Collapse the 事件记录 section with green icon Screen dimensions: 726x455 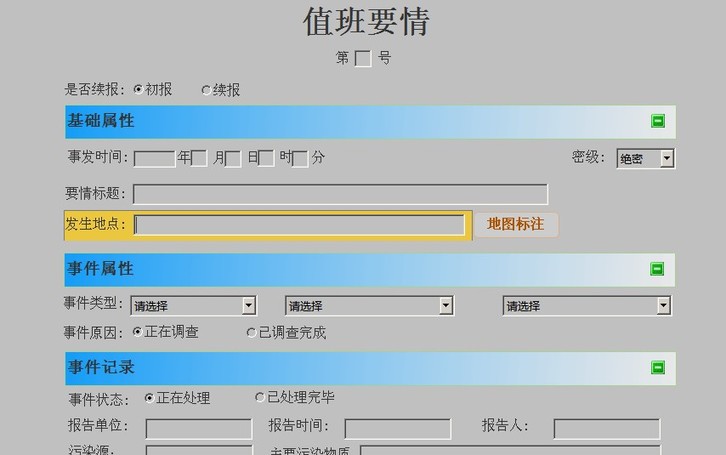(x=658, y=368)
